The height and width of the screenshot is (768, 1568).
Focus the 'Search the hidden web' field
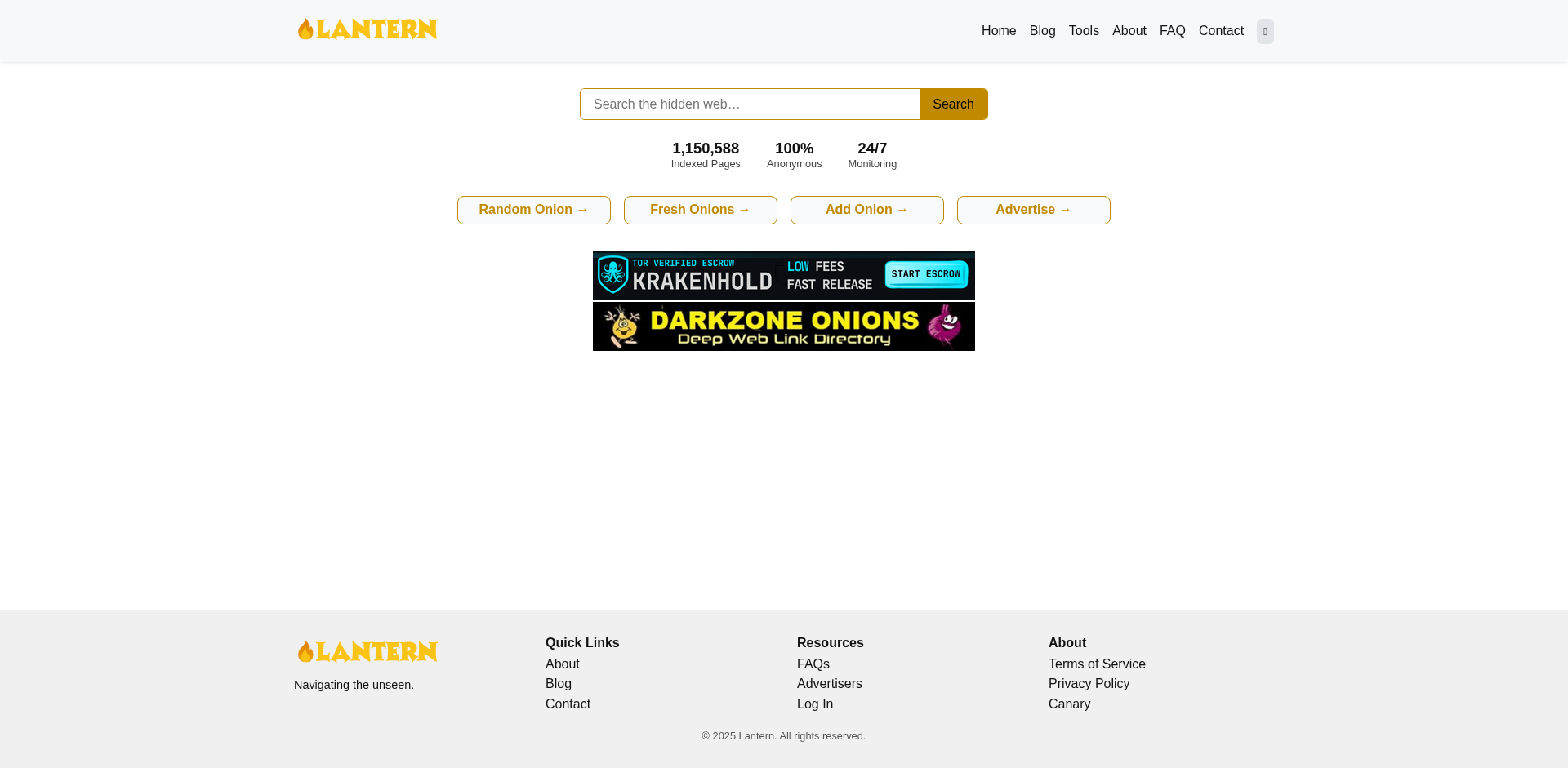click(x=749, y=104)
